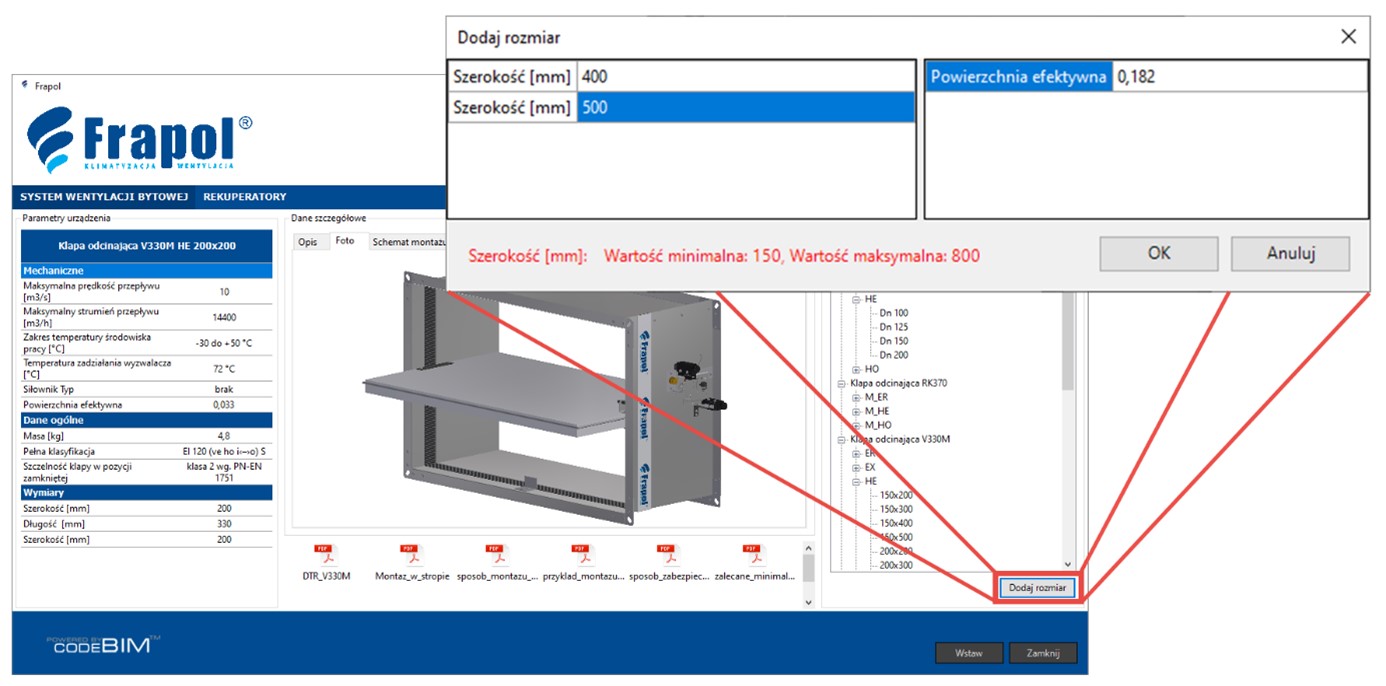
Task: Collapse the HE node above Dn 100
Action: click(x=856, y=299)
